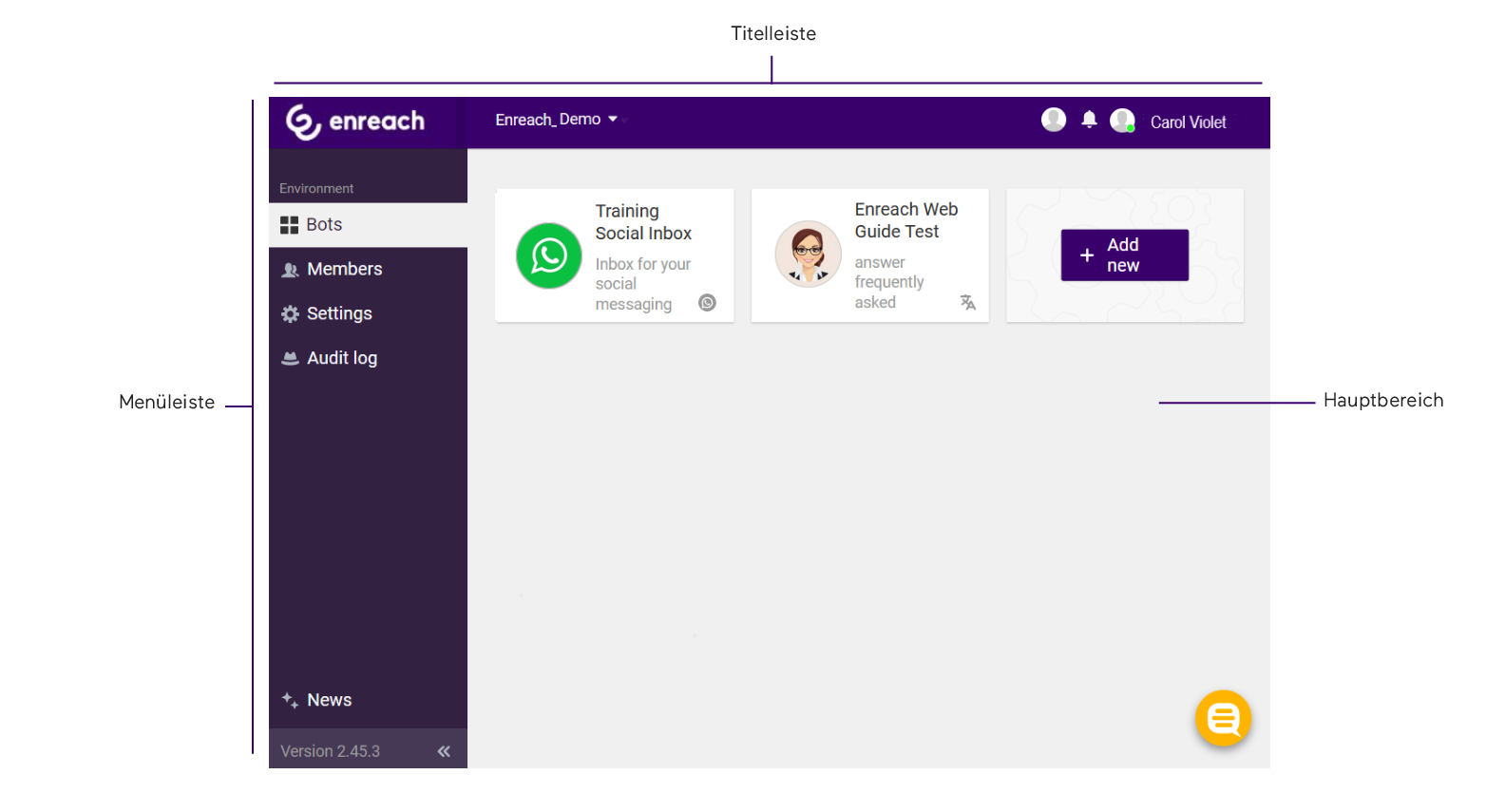Open the Members menu item

[x=344, y=270]
